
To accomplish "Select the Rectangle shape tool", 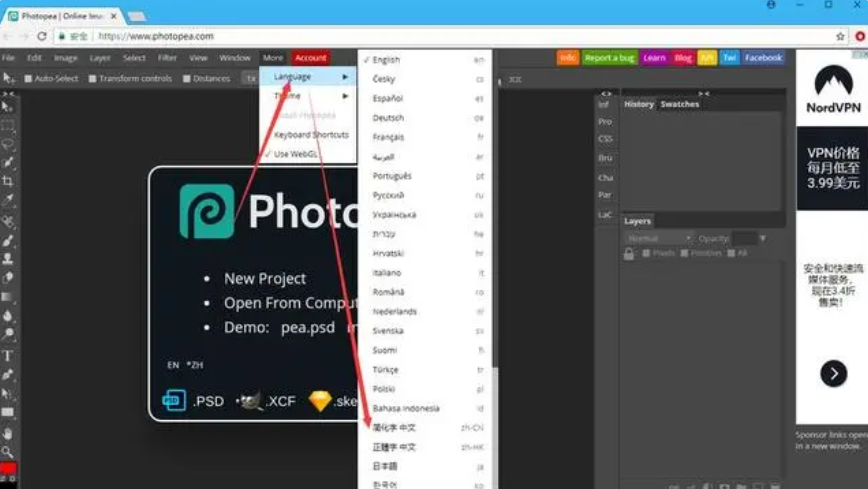I will pos(7,413).
